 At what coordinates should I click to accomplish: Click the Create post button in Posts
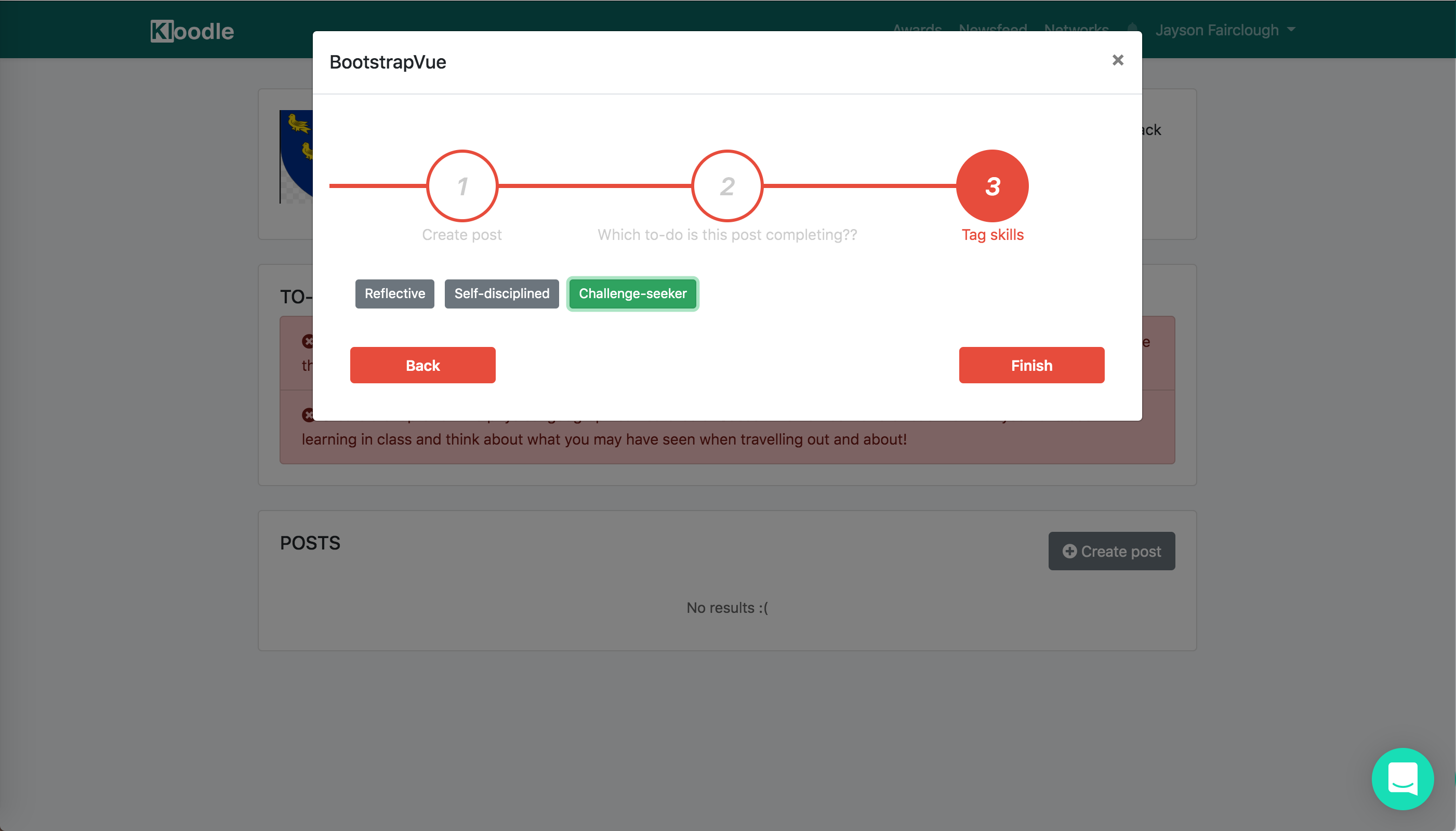coord(1111,551)
